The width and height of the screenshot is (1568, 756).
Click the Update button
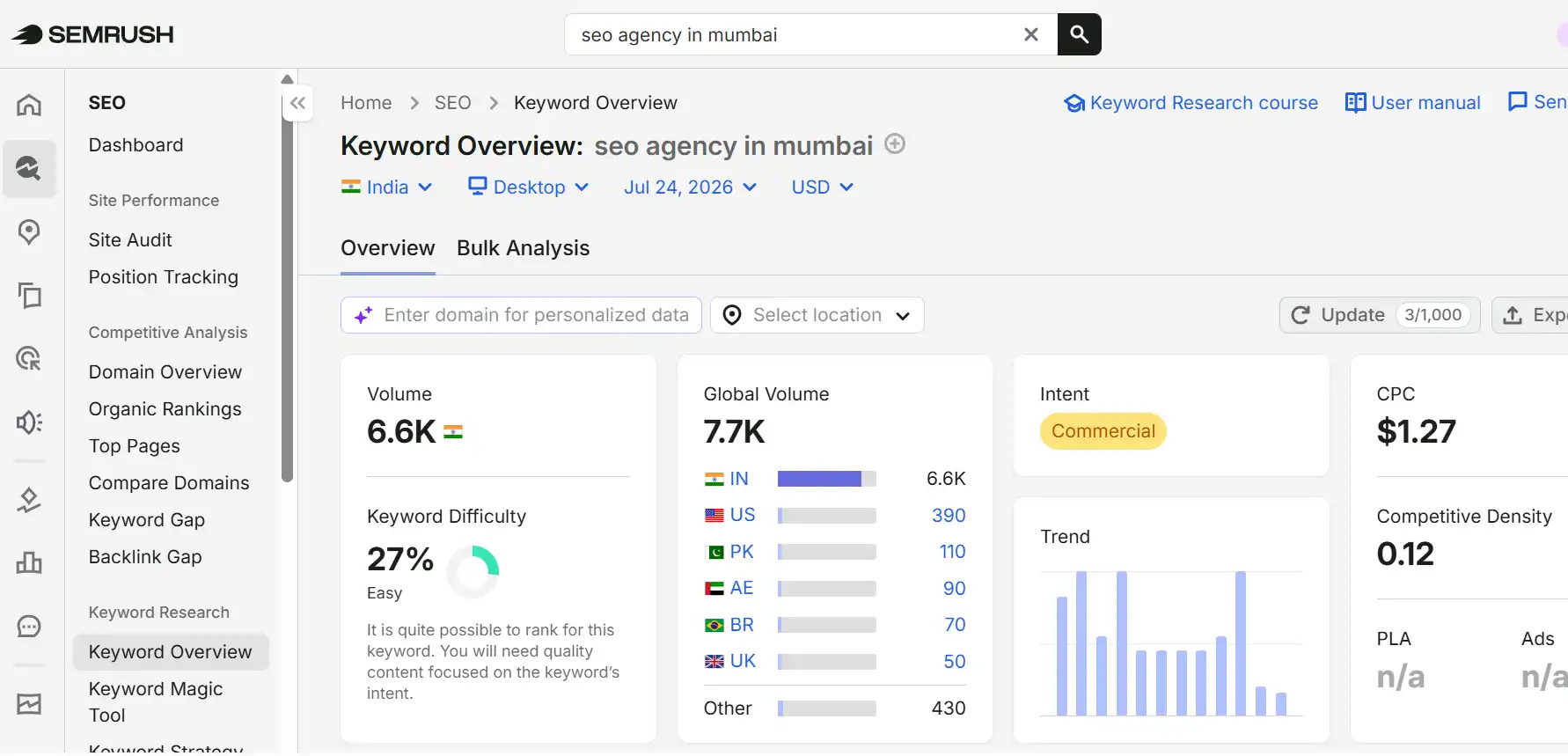point(1379,315)
